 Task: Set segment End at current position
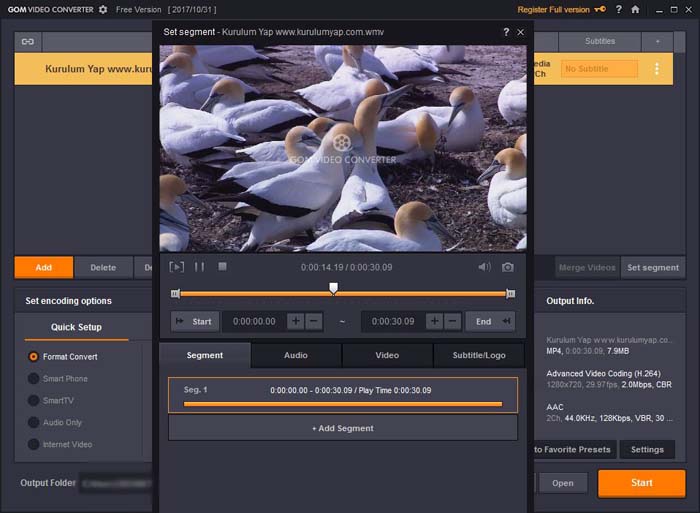click(x=490, y=321)
